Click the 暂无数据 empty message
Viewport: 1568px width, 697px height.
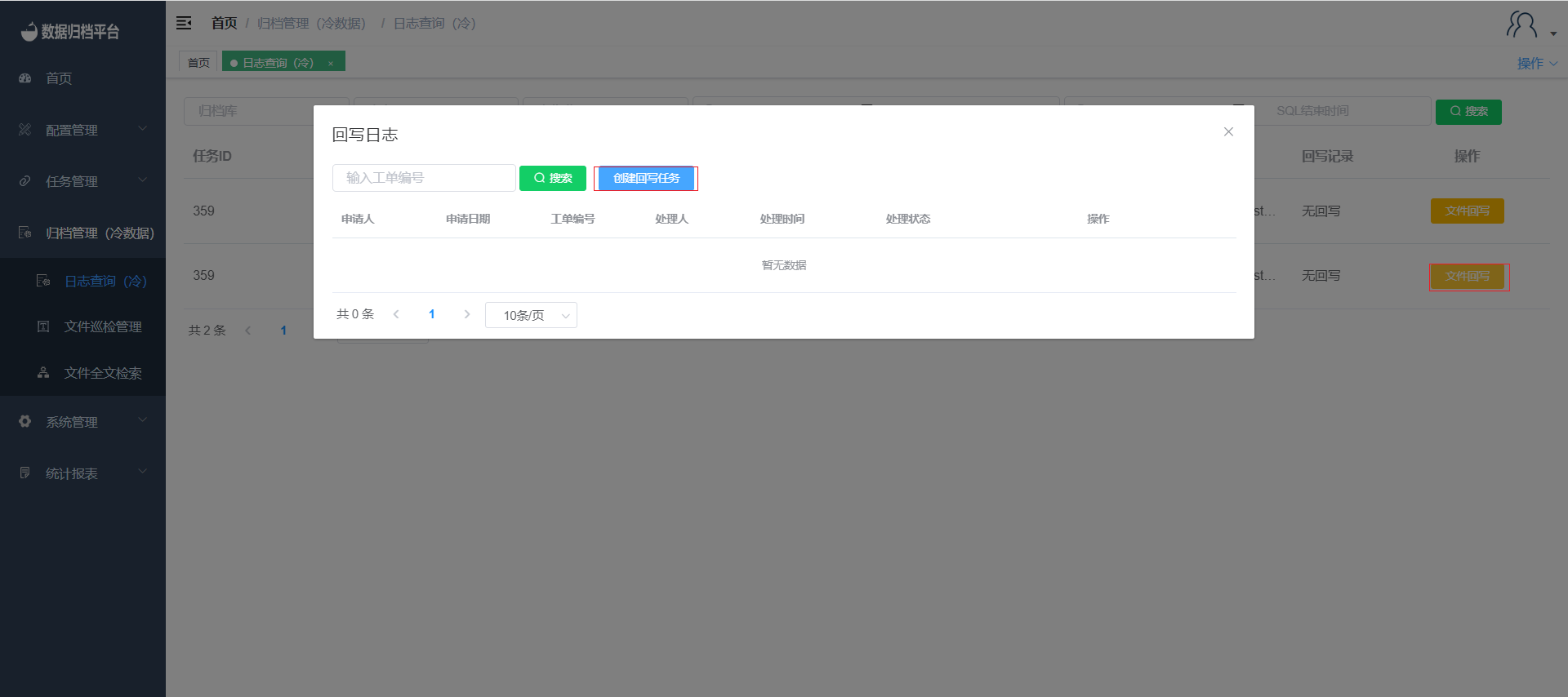(x=784, y=265)
